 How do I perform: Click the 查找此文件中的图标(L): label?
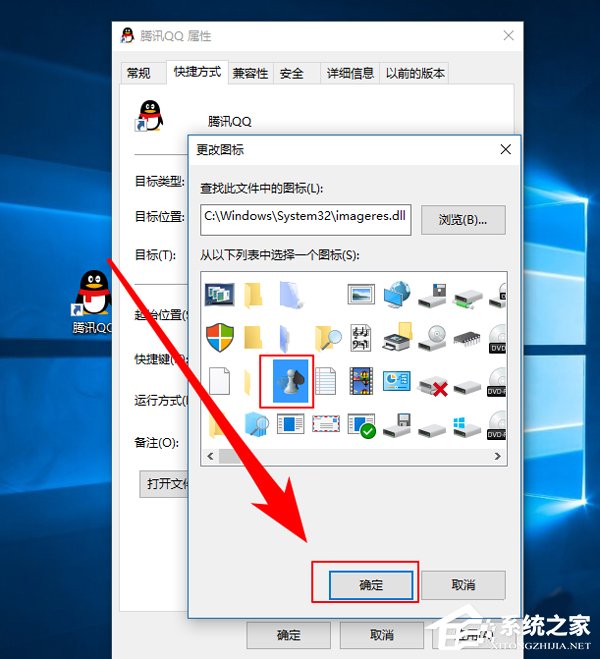[x=261, y=188]
